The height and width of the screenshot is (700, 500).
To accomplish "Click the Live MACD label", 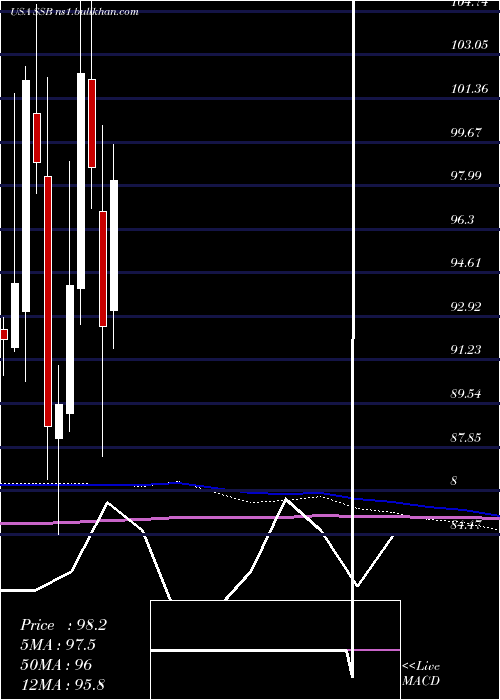I will point(421,674).
